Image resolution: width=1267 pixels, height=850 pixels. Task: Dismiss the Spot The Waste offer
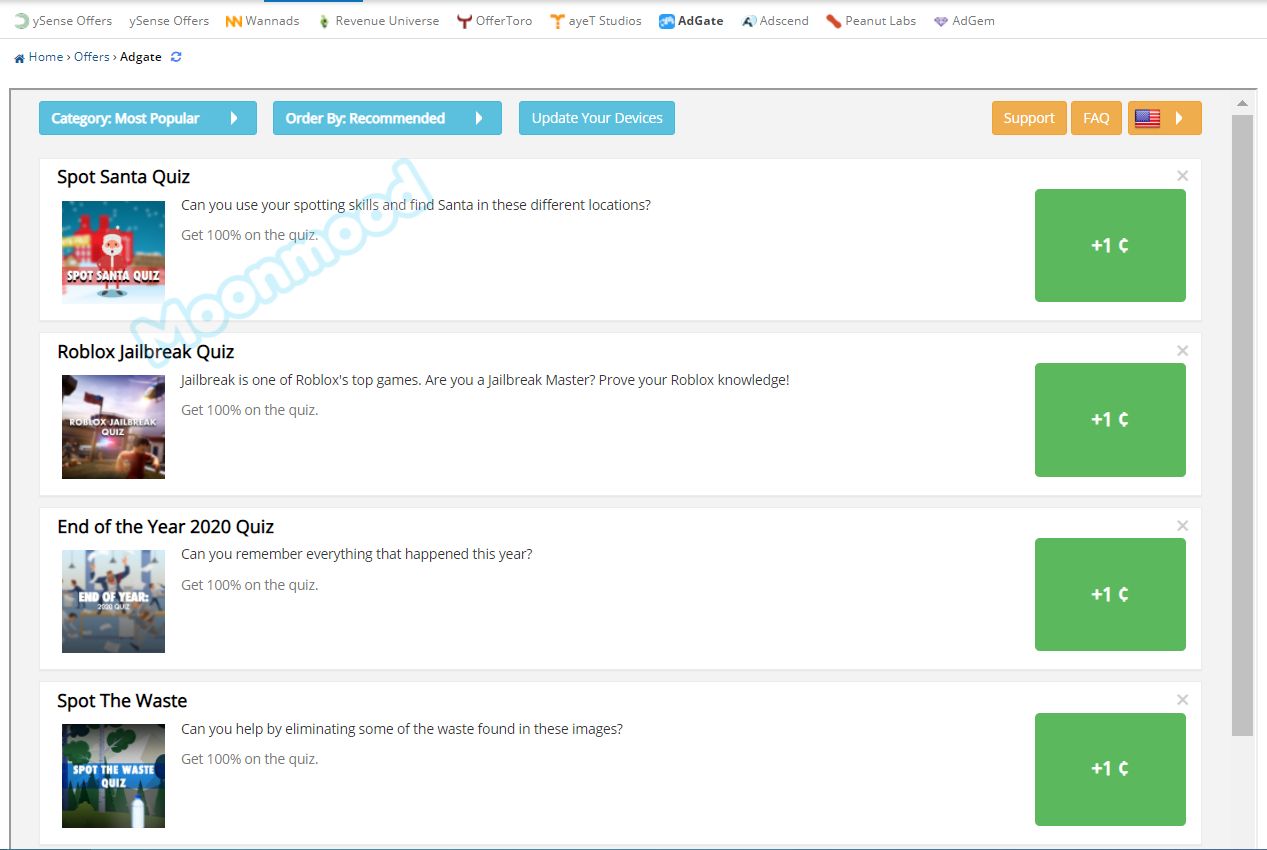pyautogui.click(x=1183, y=700)
